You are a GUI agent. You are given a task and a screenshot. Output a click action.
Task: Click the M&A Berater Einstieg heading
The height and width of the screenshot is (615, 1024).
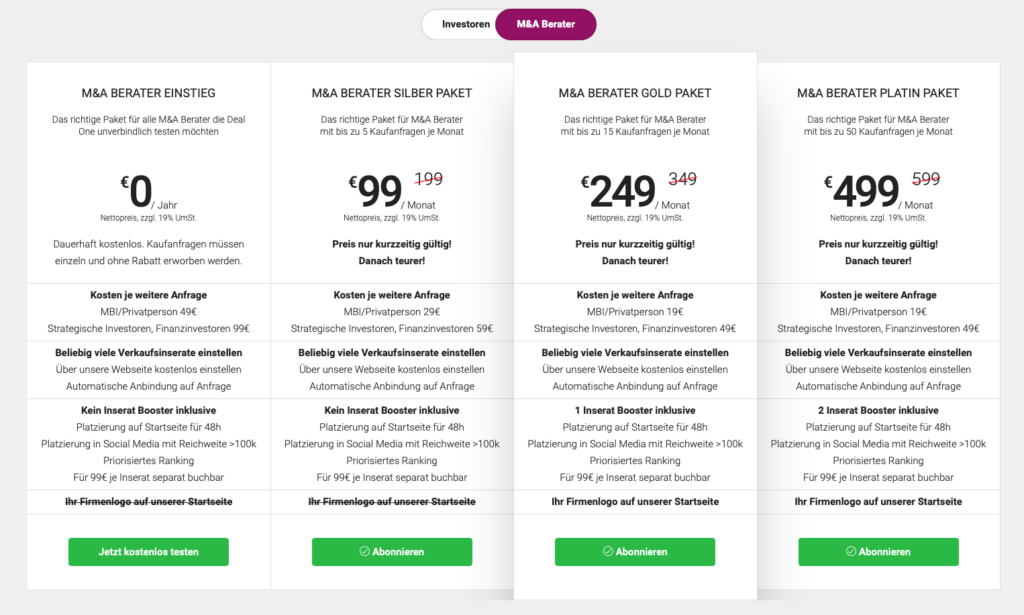148,93
